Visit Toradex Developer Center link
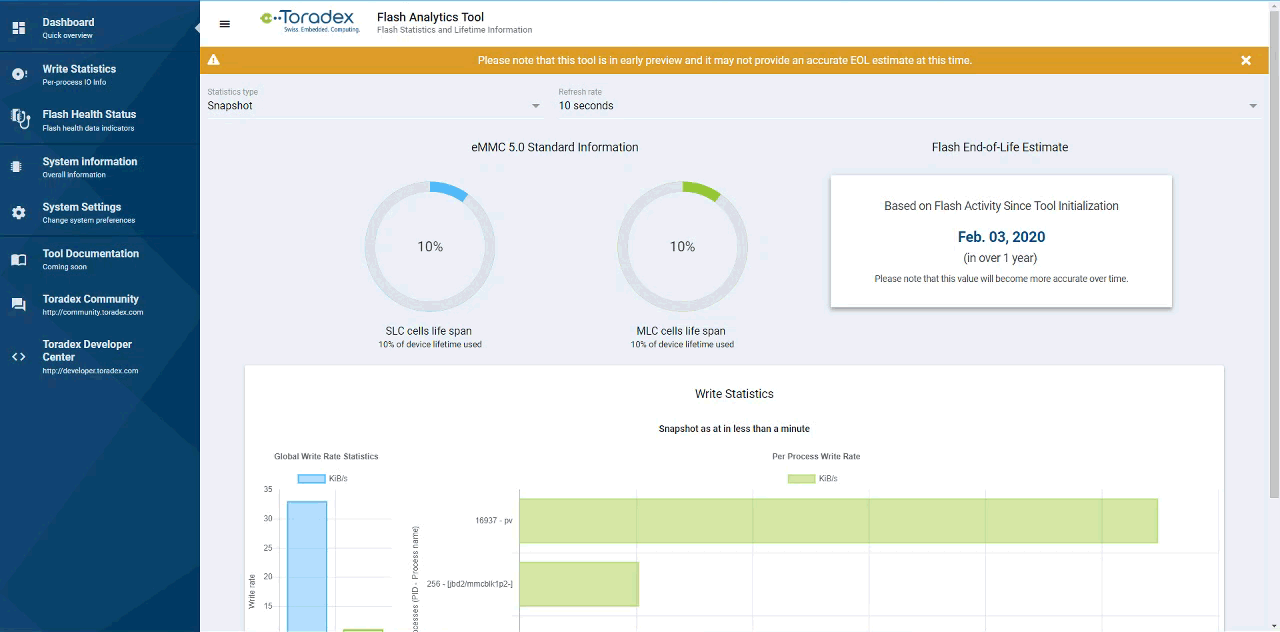The width and height of the screenshot is (1280, 632). 100,356
